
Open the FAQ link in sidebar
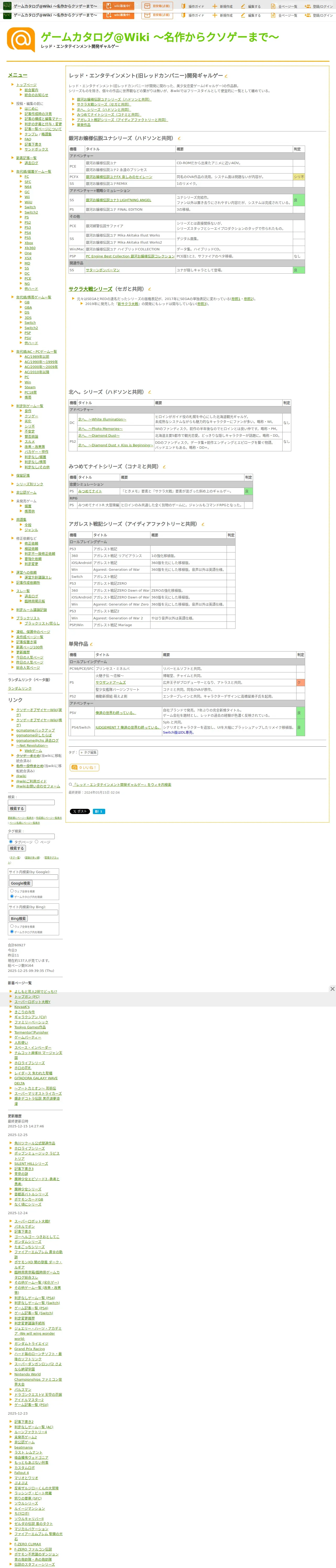coord(27,139)
